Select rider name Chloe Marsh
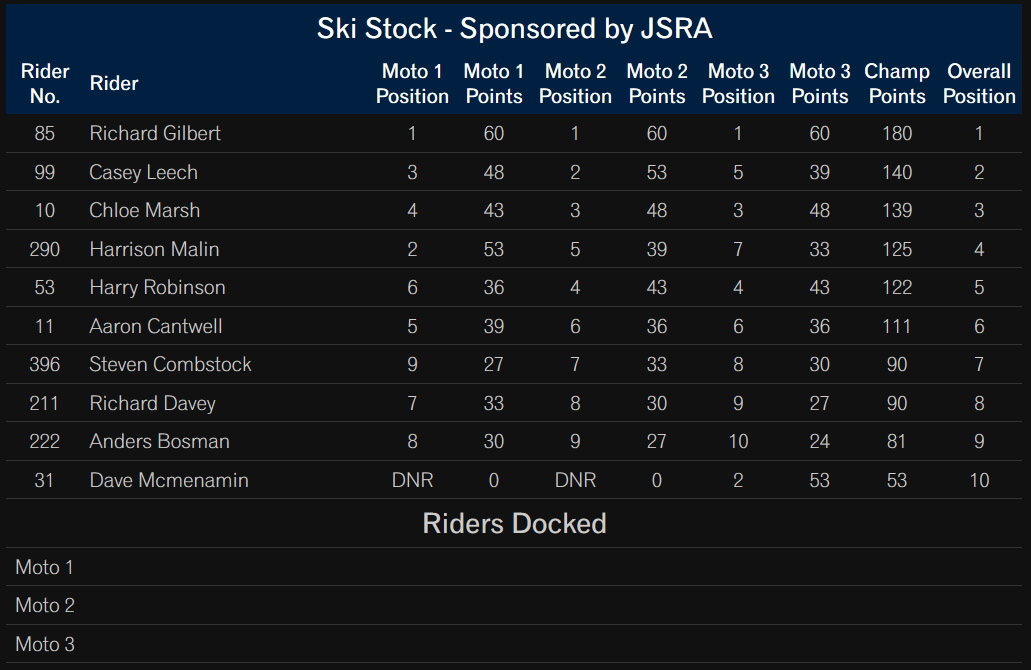1031x670 pixels. (x=145, y=210)
